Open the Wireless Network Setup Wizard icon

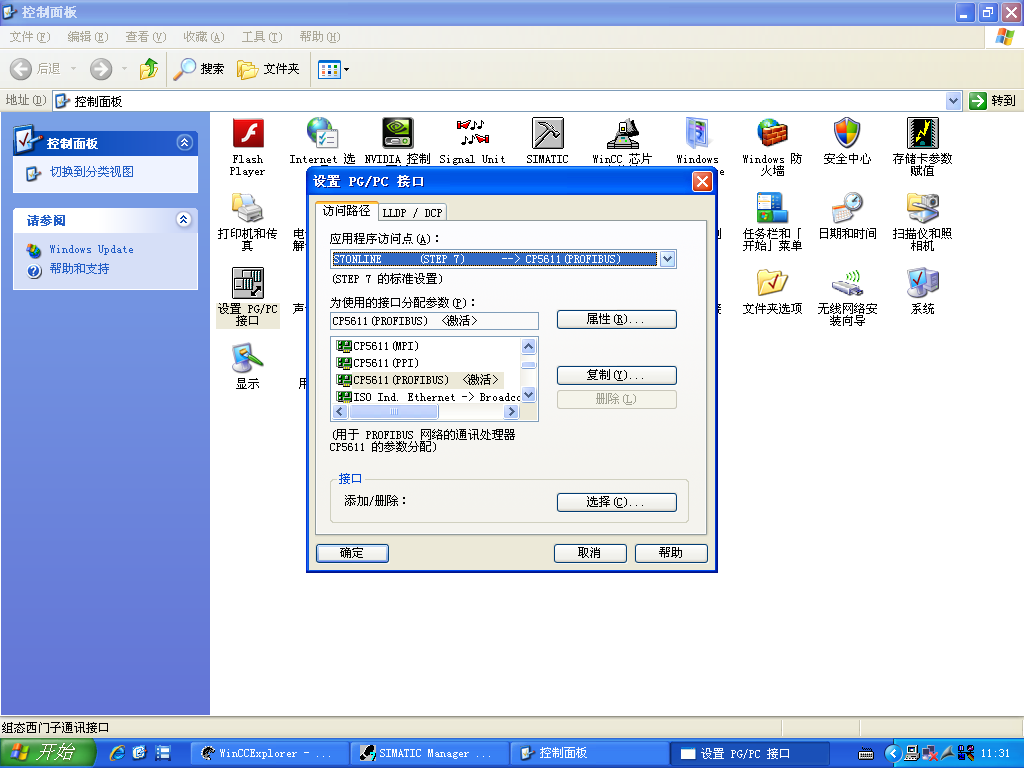click(847, 297)
